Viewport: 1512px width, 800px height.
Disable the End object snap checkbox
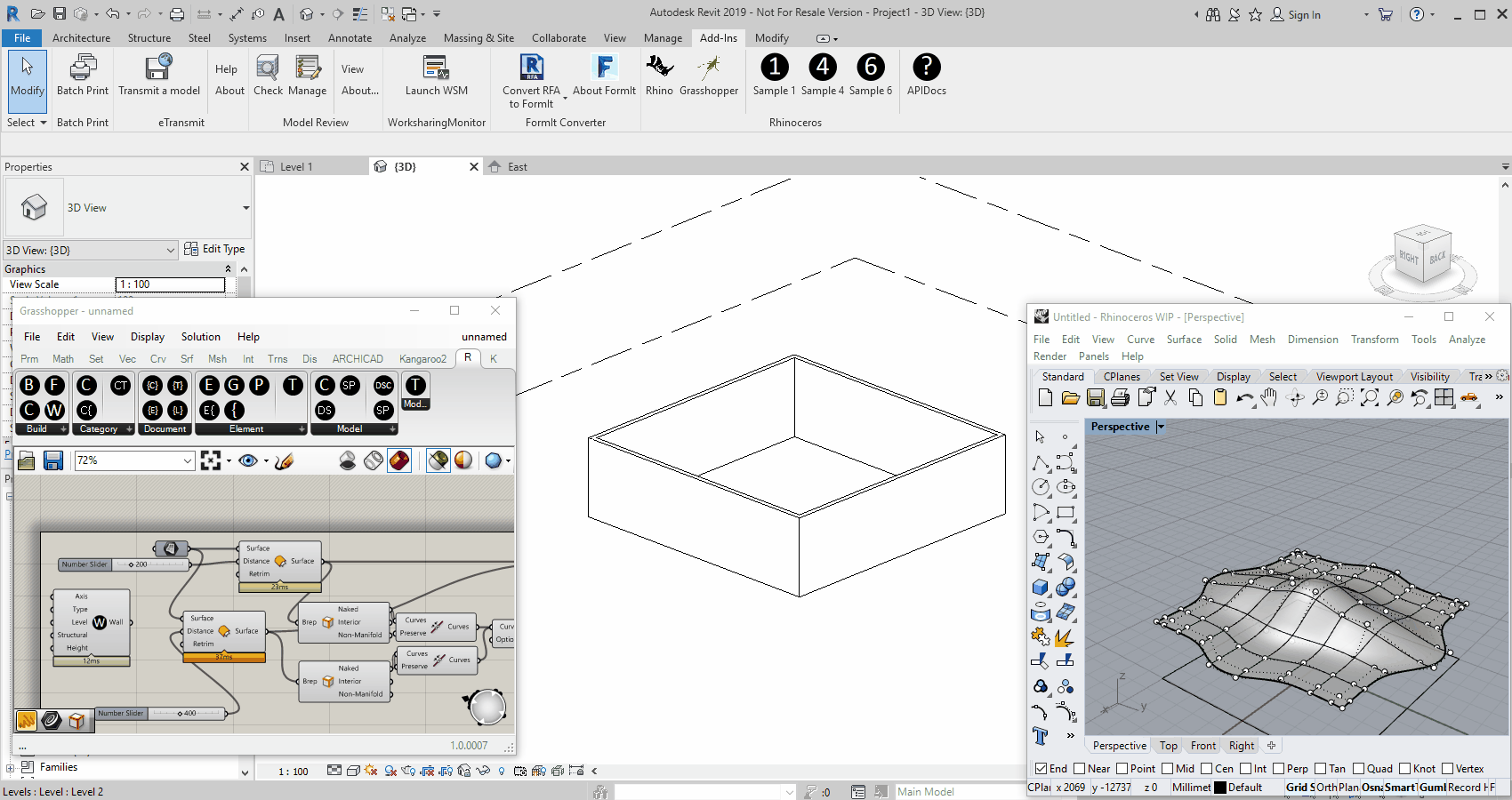point(1042,769)
